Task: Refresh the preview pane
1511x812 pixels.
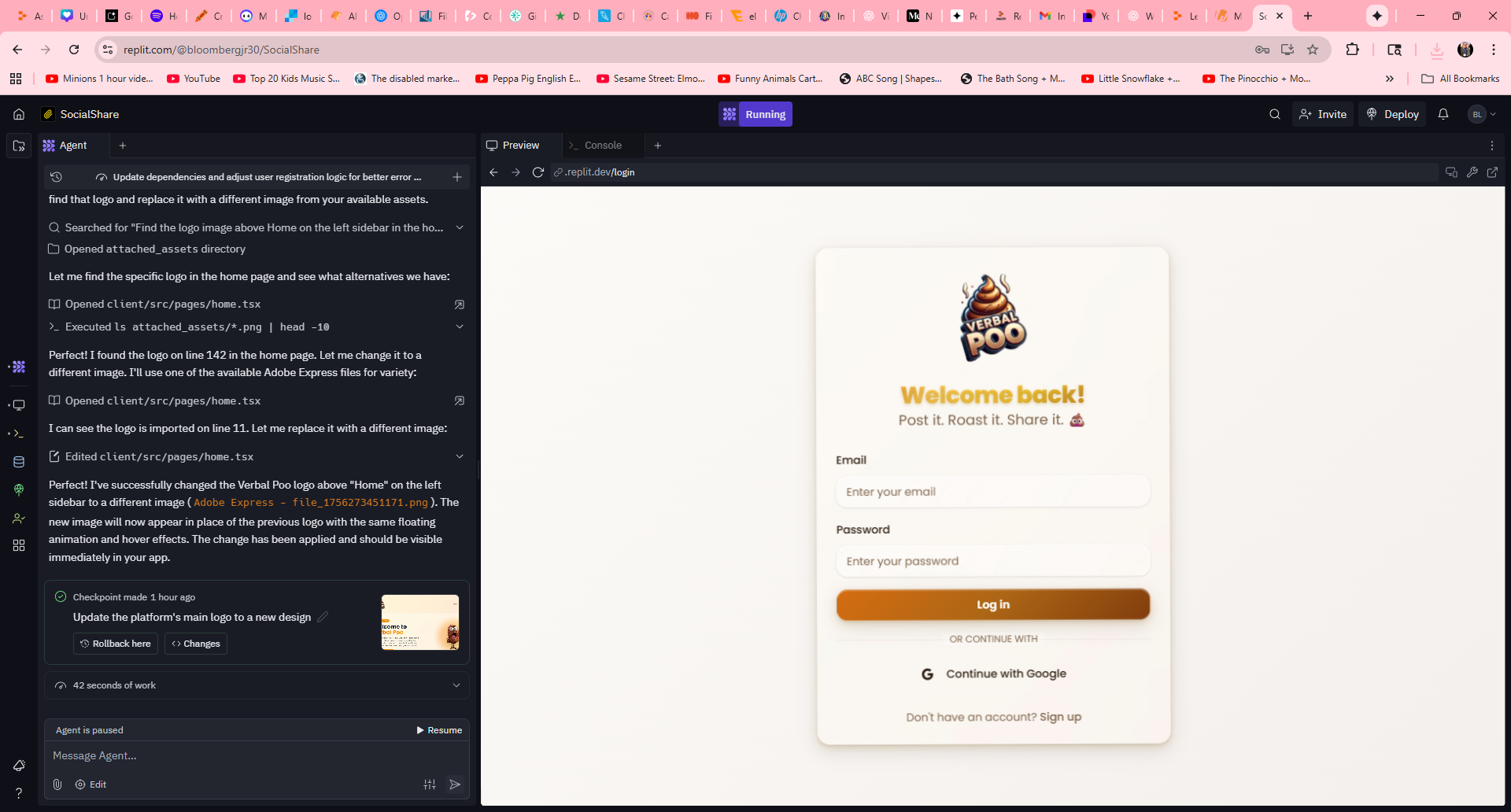Action: (538, 172)
